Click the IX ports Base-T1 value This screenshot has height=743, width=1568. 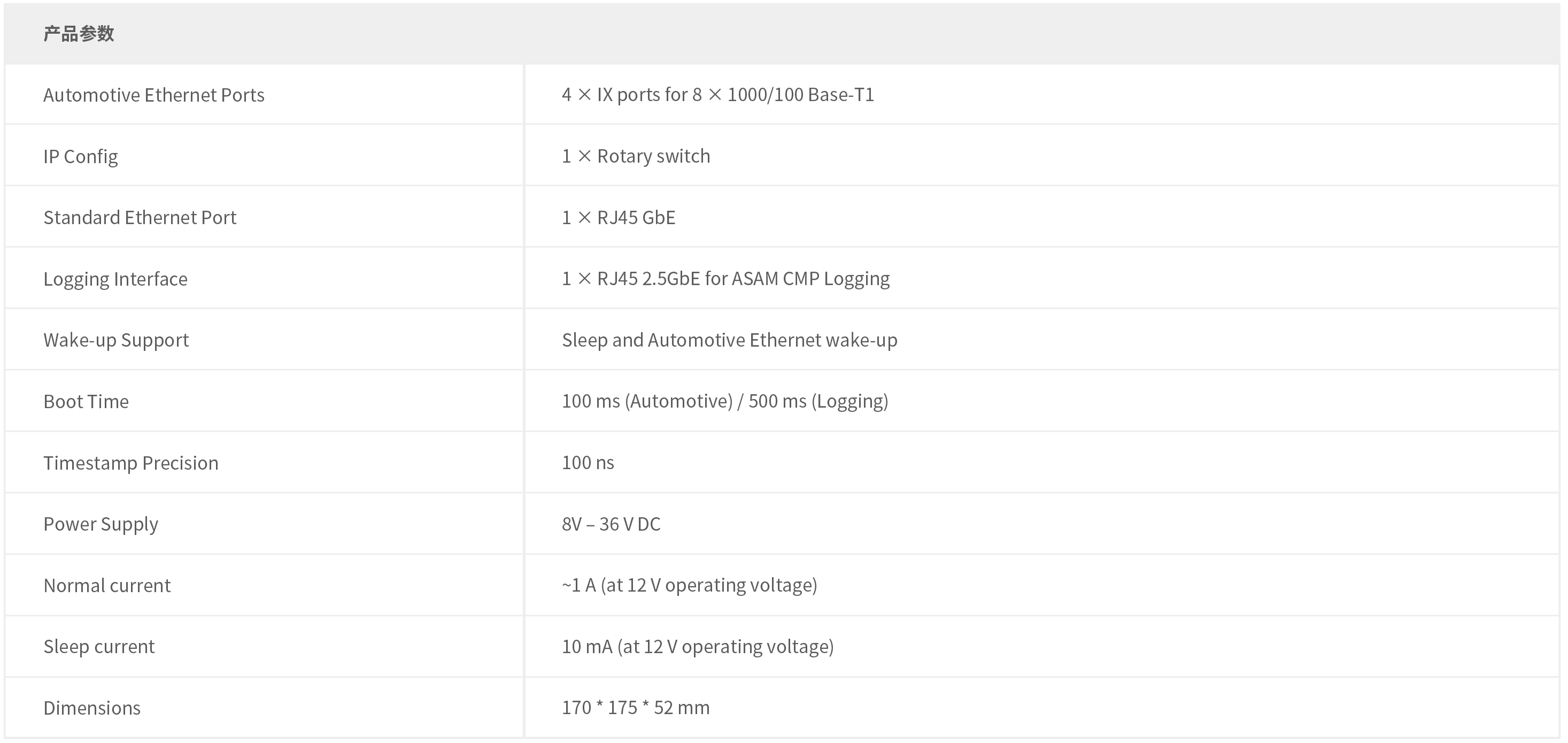[717, 94]
